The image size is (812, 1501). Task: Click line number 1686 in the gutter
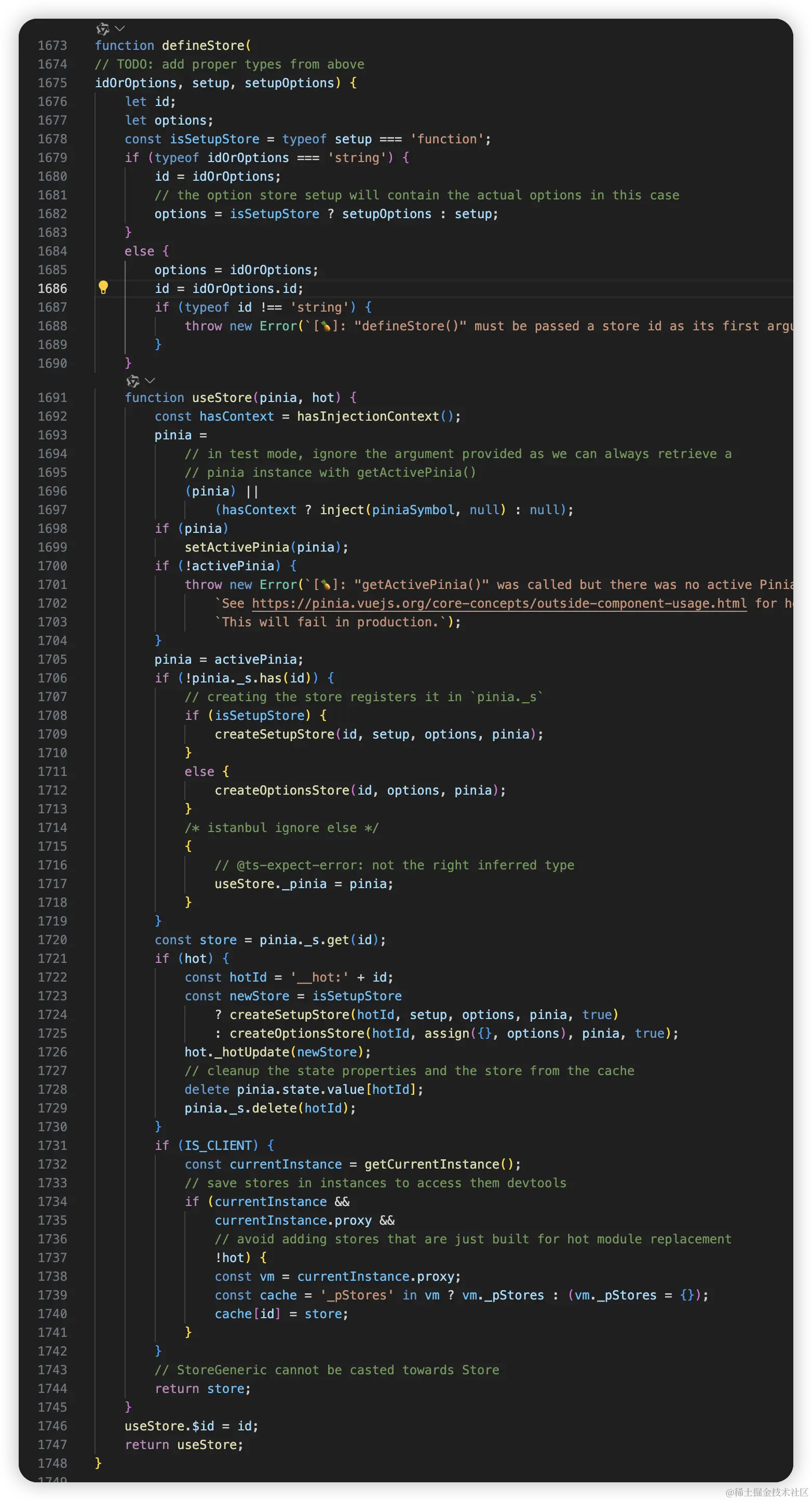[x=52, y=288]
